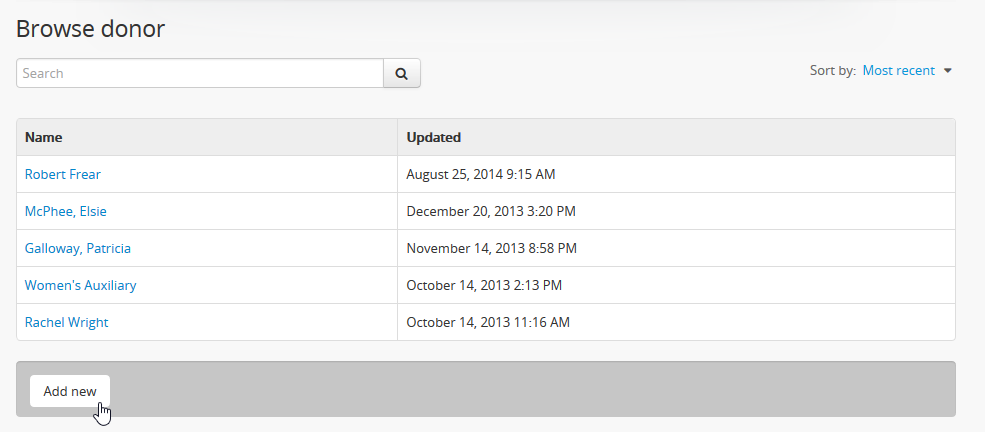Click the August 25, 2014 updated date
This screenshot has height=432, width=985.
[x=481, y=174]
